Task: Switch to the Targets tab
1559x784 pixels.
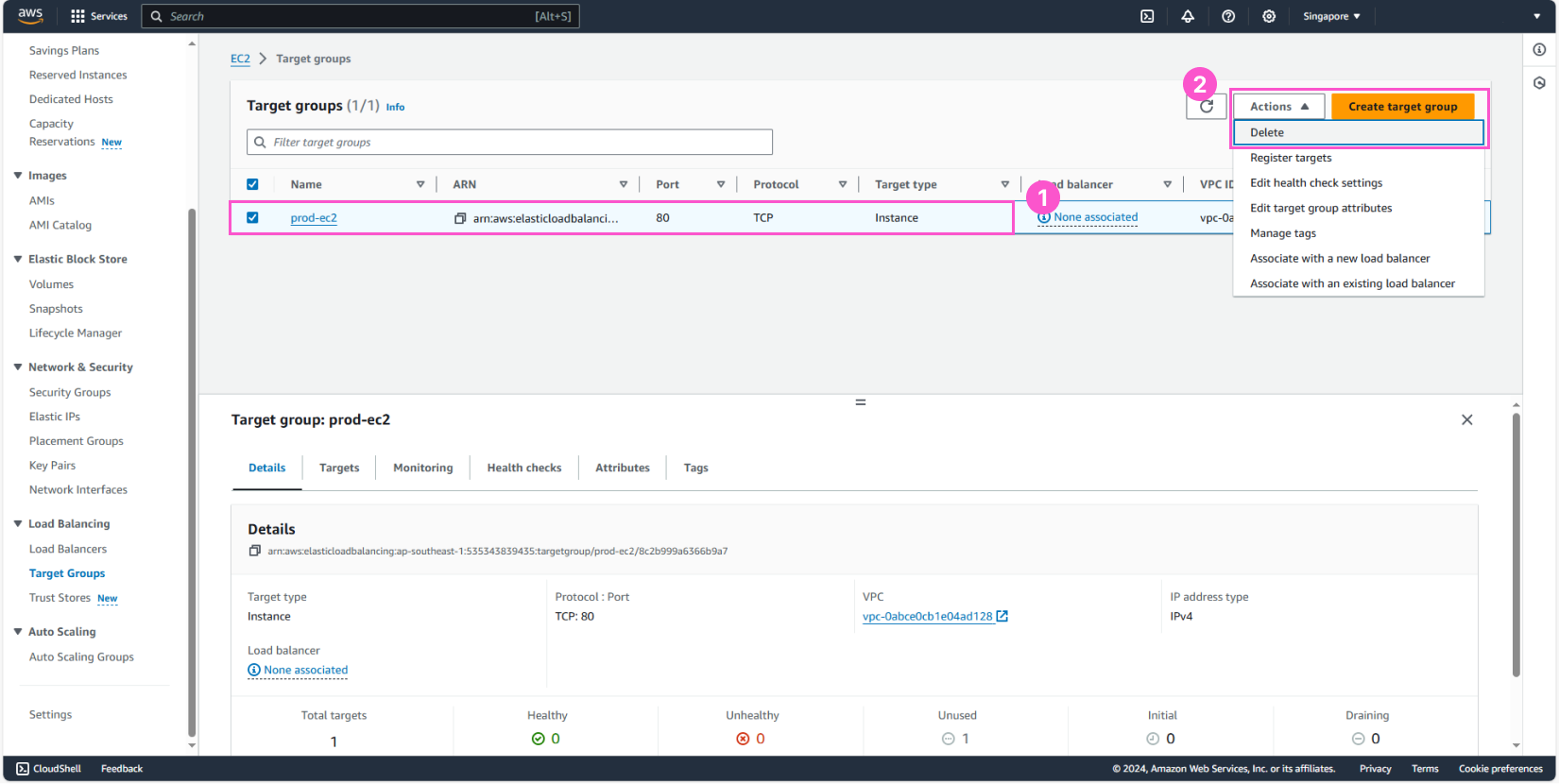Action: (339, 468)
